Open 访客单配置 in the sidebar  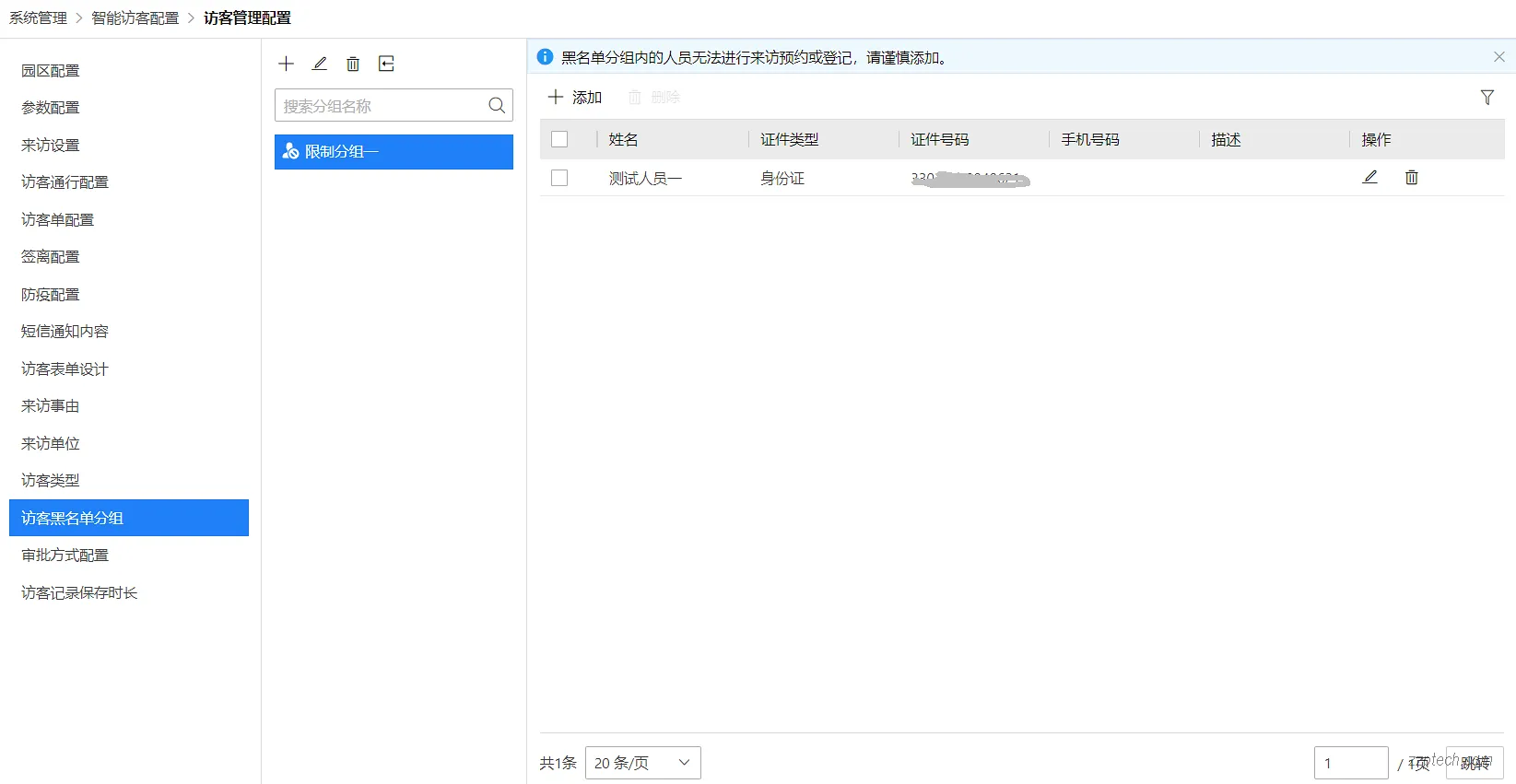click(x=57, y=220)
